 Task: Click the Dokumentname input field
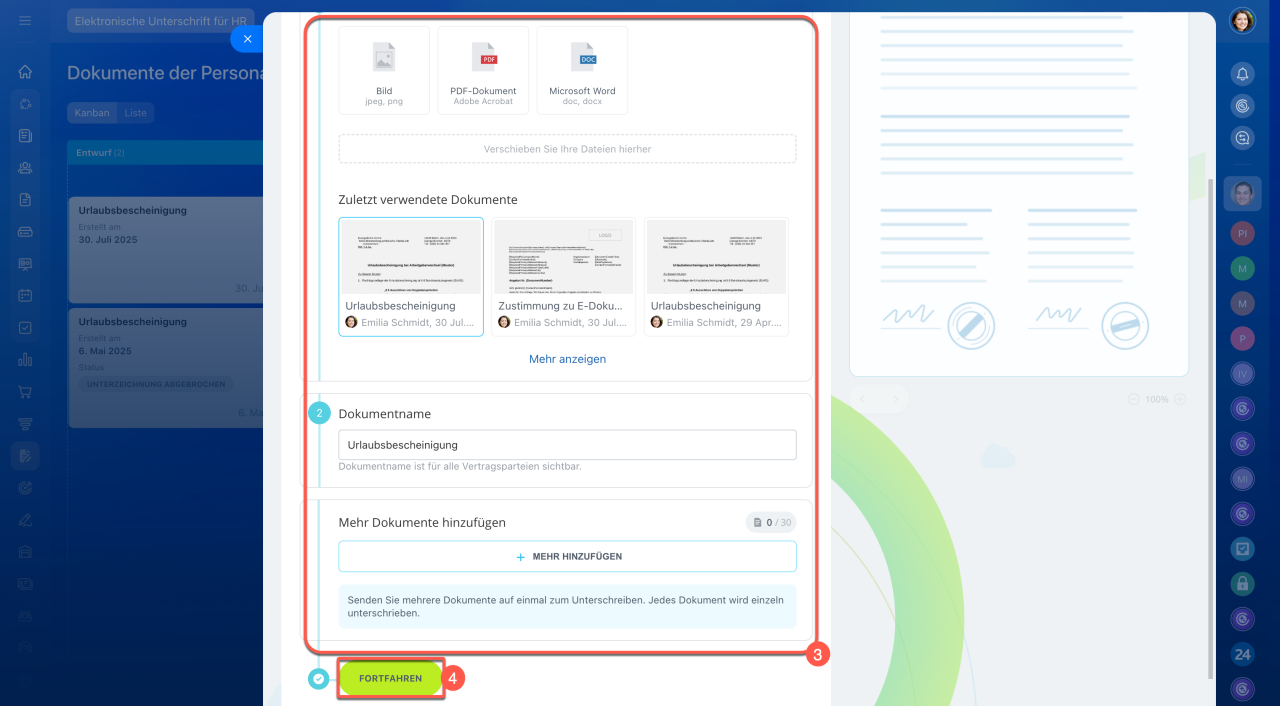click(x=567, y=445)
